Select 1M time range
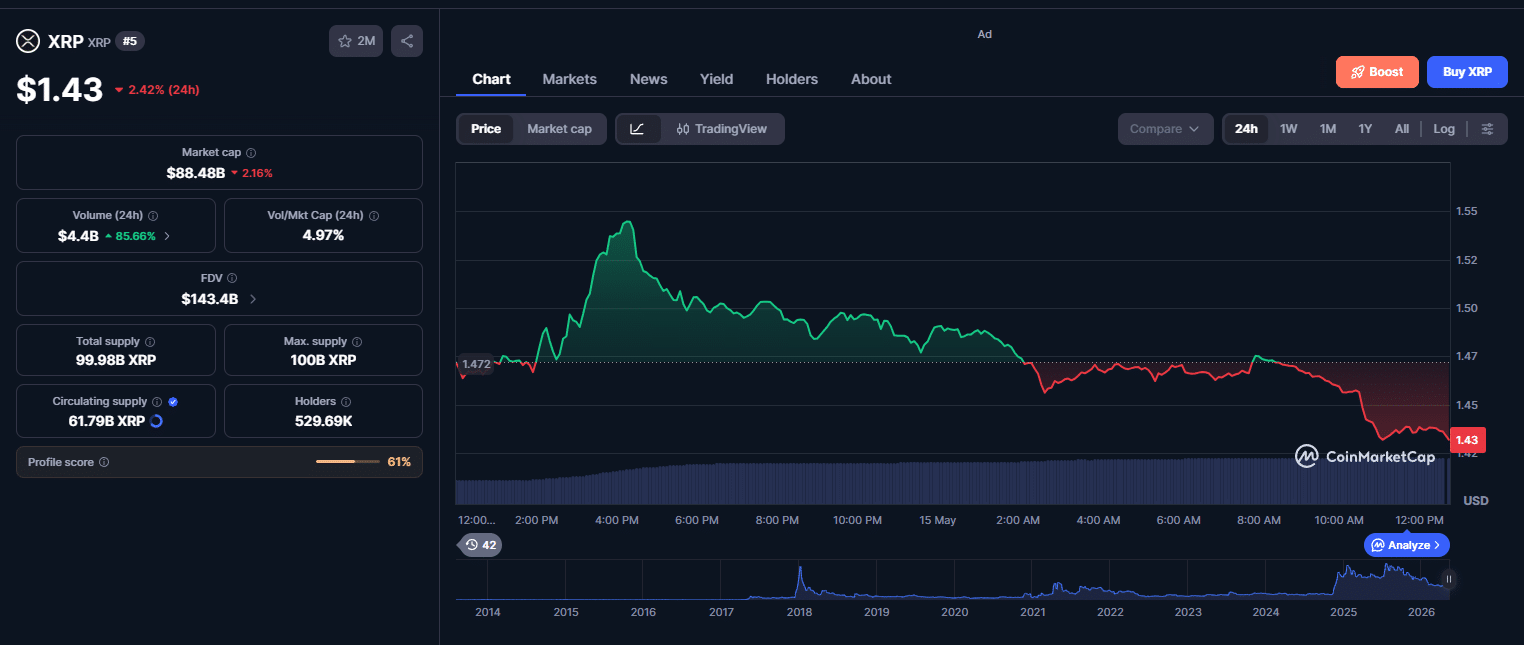 (1328, 129)
